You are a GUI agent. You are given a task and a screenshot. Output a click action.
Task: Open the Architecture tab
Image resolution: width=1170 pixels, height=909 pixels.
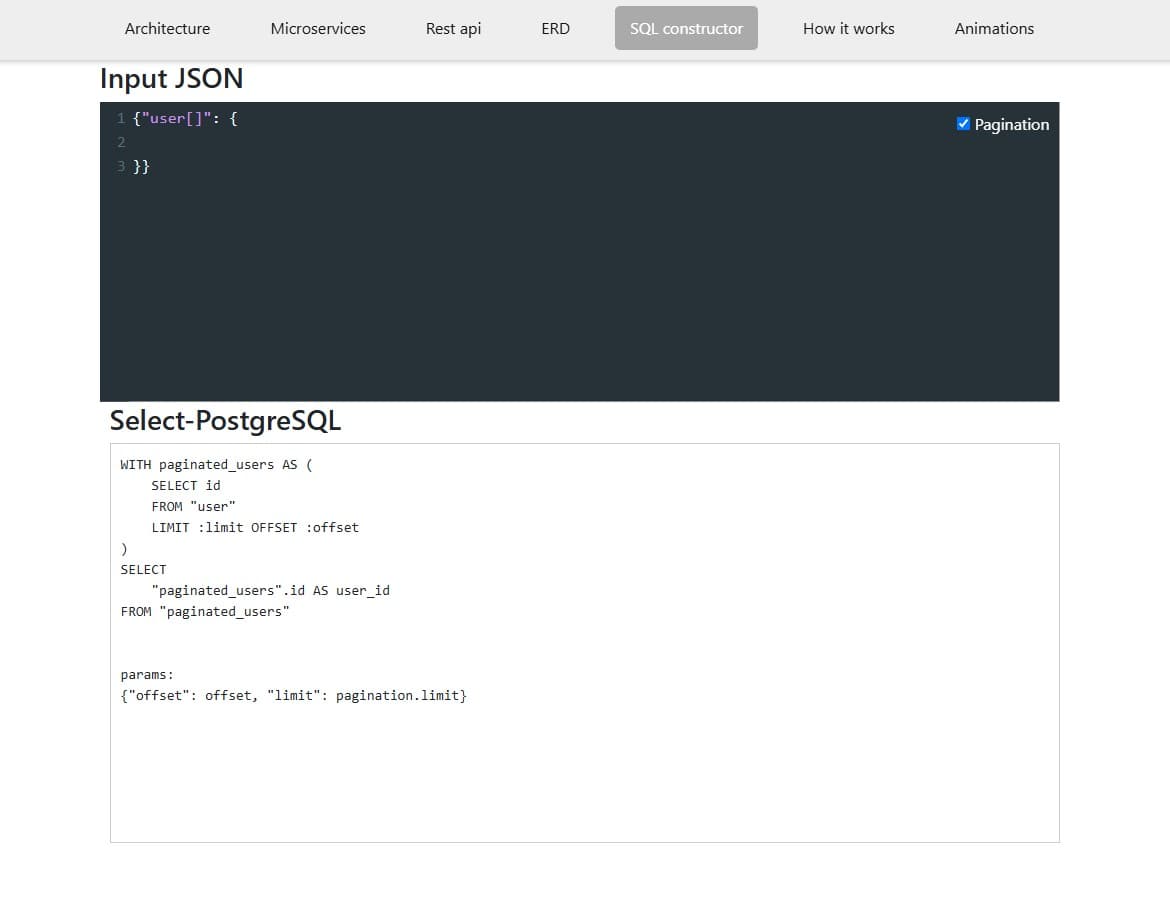pos(167,28)
